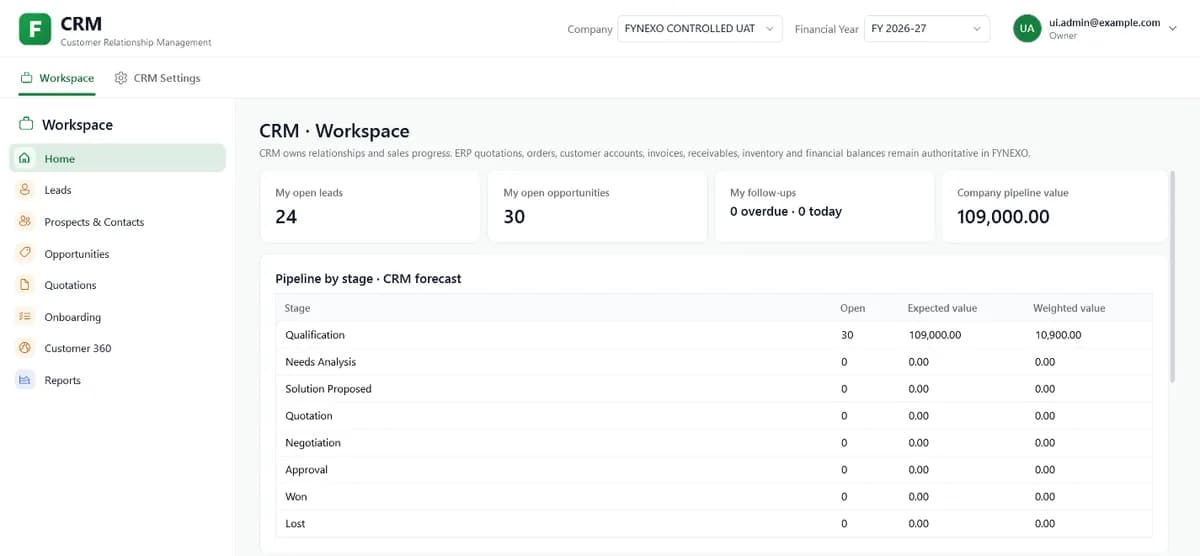Click the Qualification stage row
The image size is (1200, 556).
pyautogui.click(x=714, y=335)
